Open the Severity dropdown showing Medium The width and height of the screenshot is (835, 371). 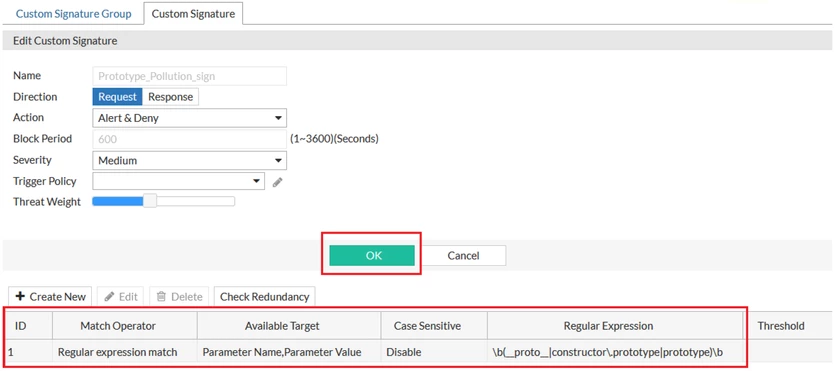point(190,160)
